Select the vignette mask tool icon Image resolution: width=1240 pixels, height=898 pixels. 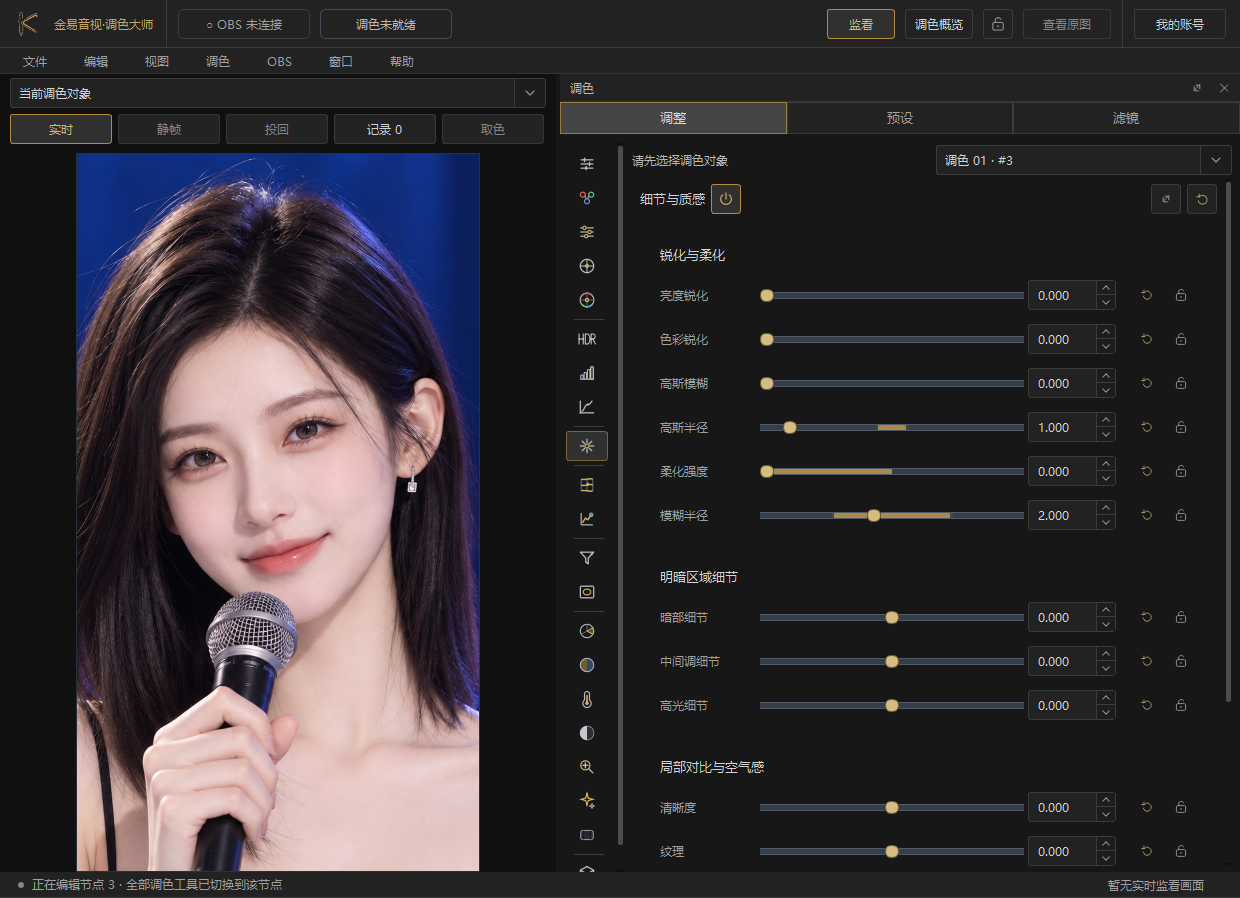(587, 592)
